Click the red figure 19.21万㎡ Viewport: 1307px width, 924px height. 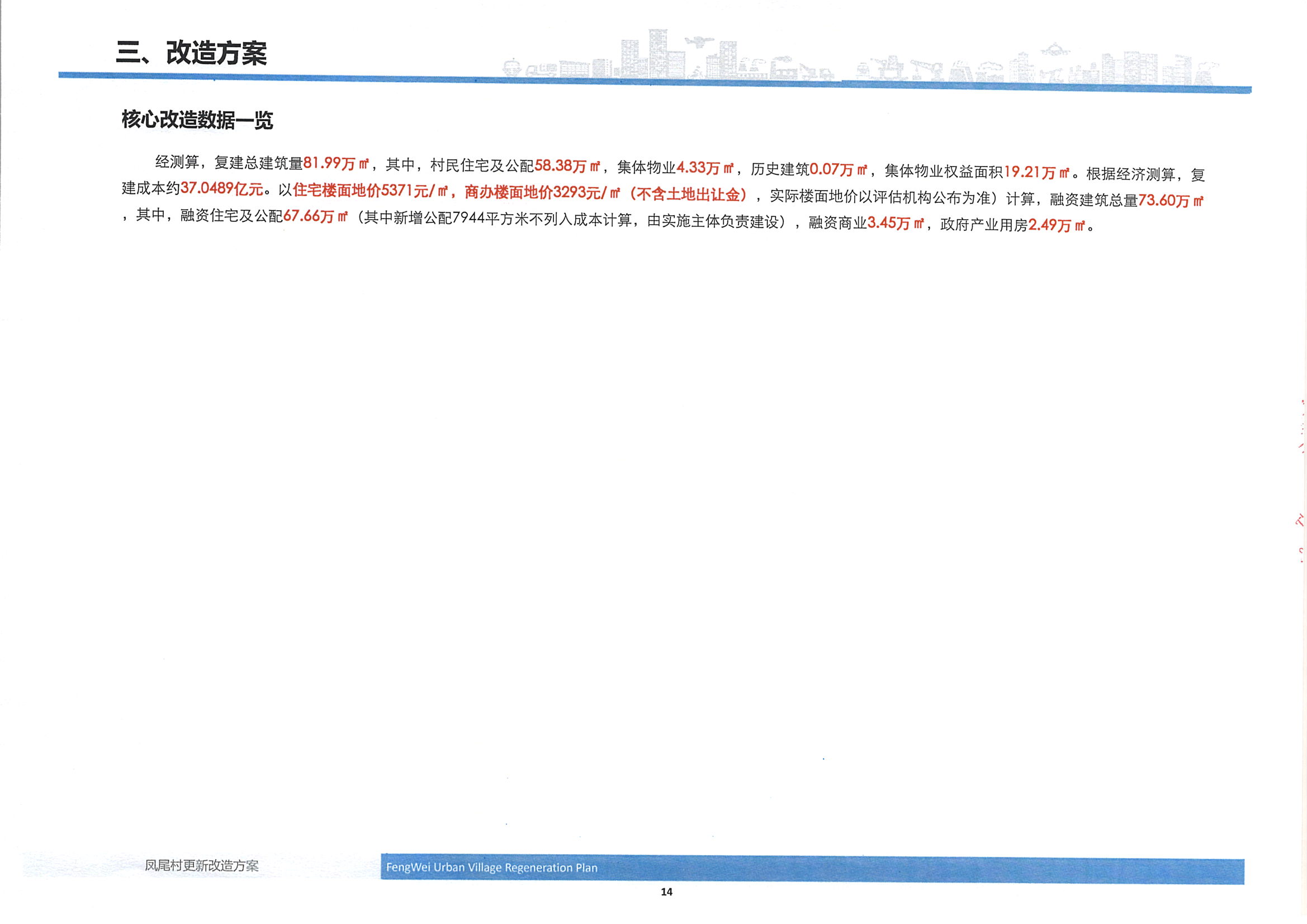pyautogui.click(x=1036, y=172)
